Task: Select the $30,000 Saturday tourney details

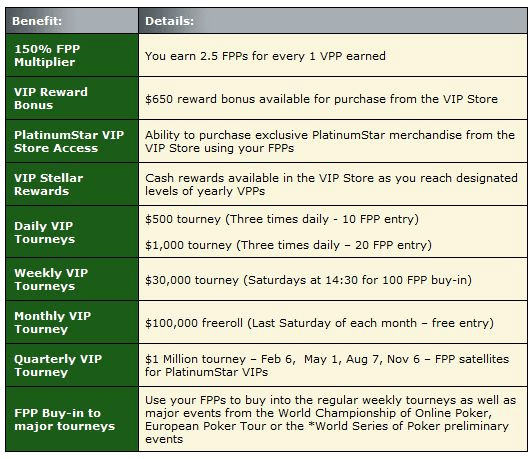Action: point(308,280)
